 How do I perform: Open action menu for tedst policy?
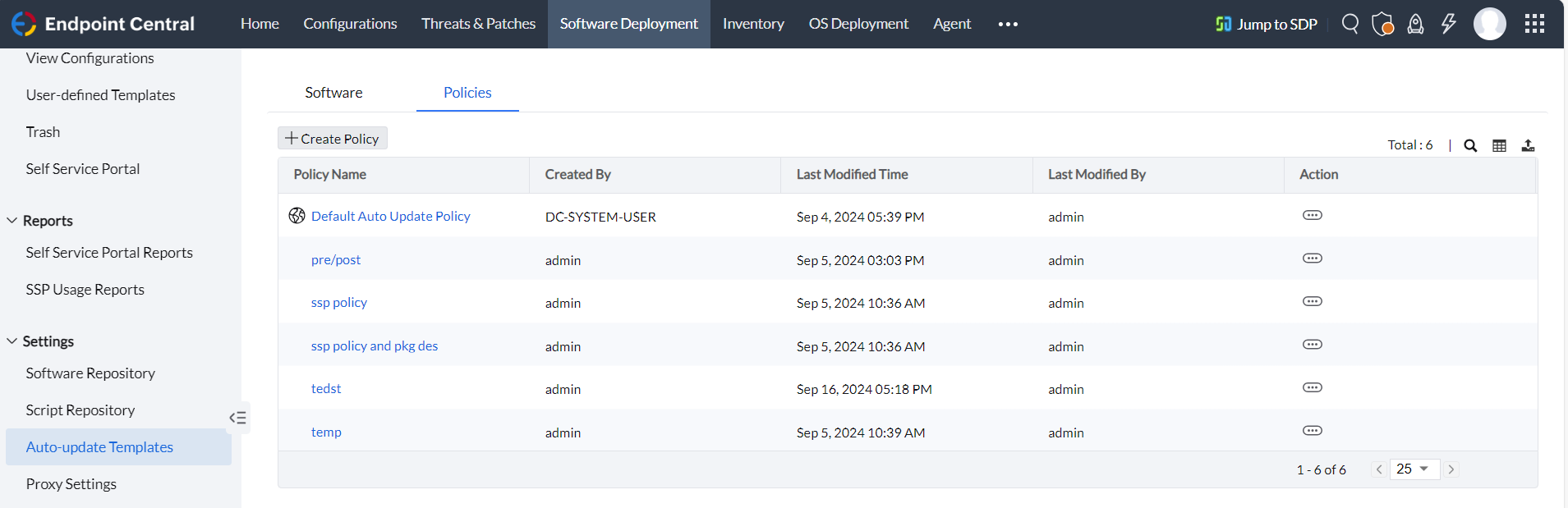pyautogui.click(x=1312, y=387)
